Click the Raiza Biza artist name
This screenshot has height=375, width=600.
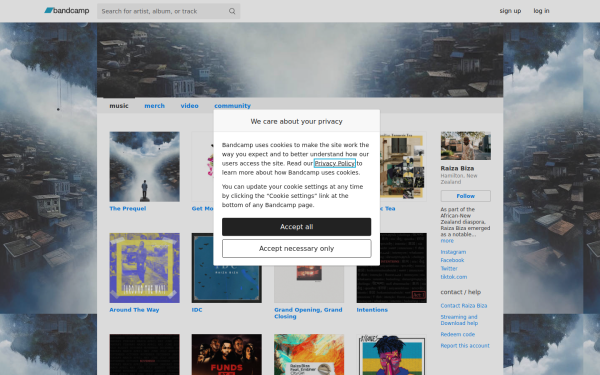(457, 168)
